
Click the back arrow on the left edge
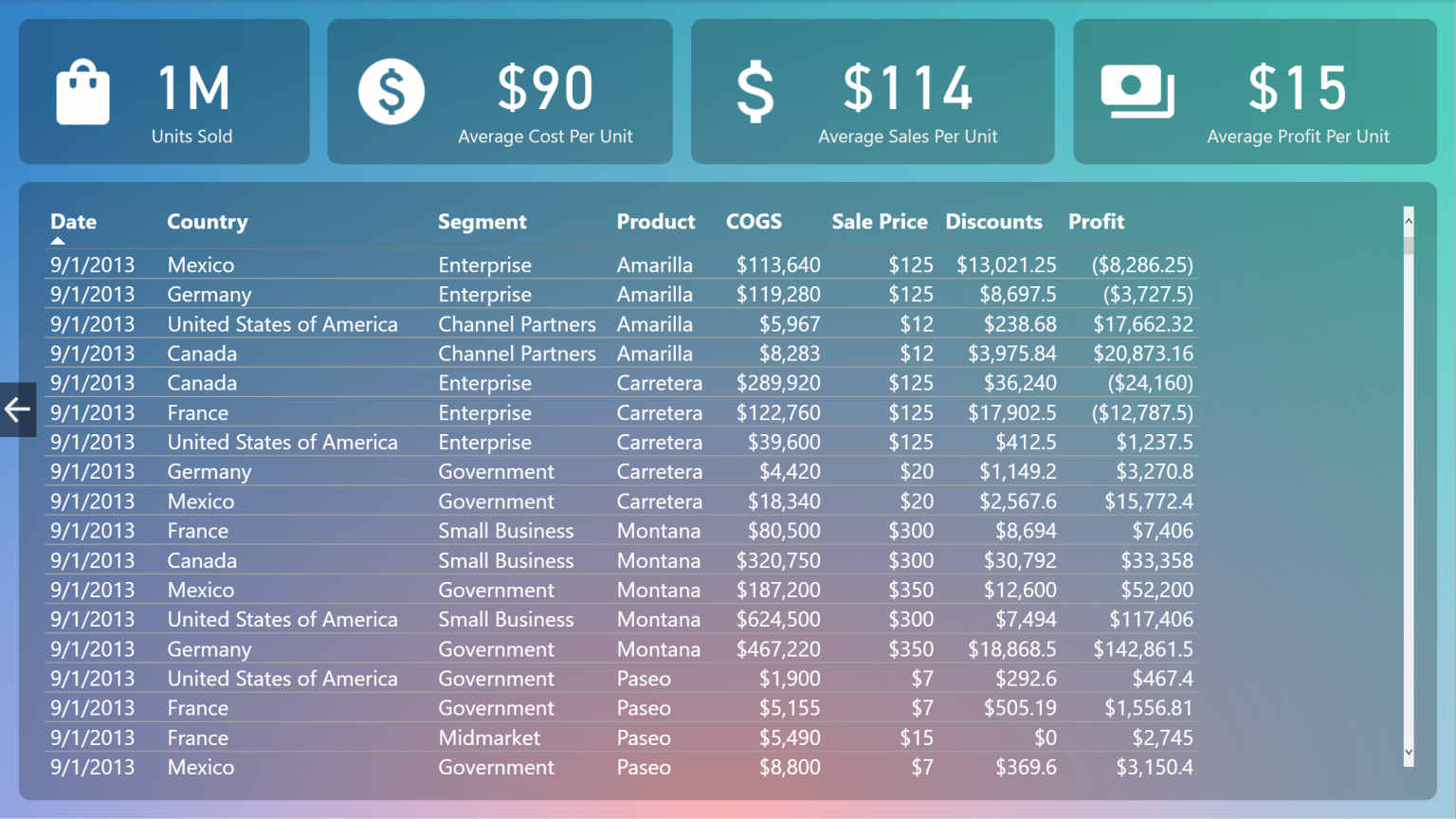click(16, 409)
